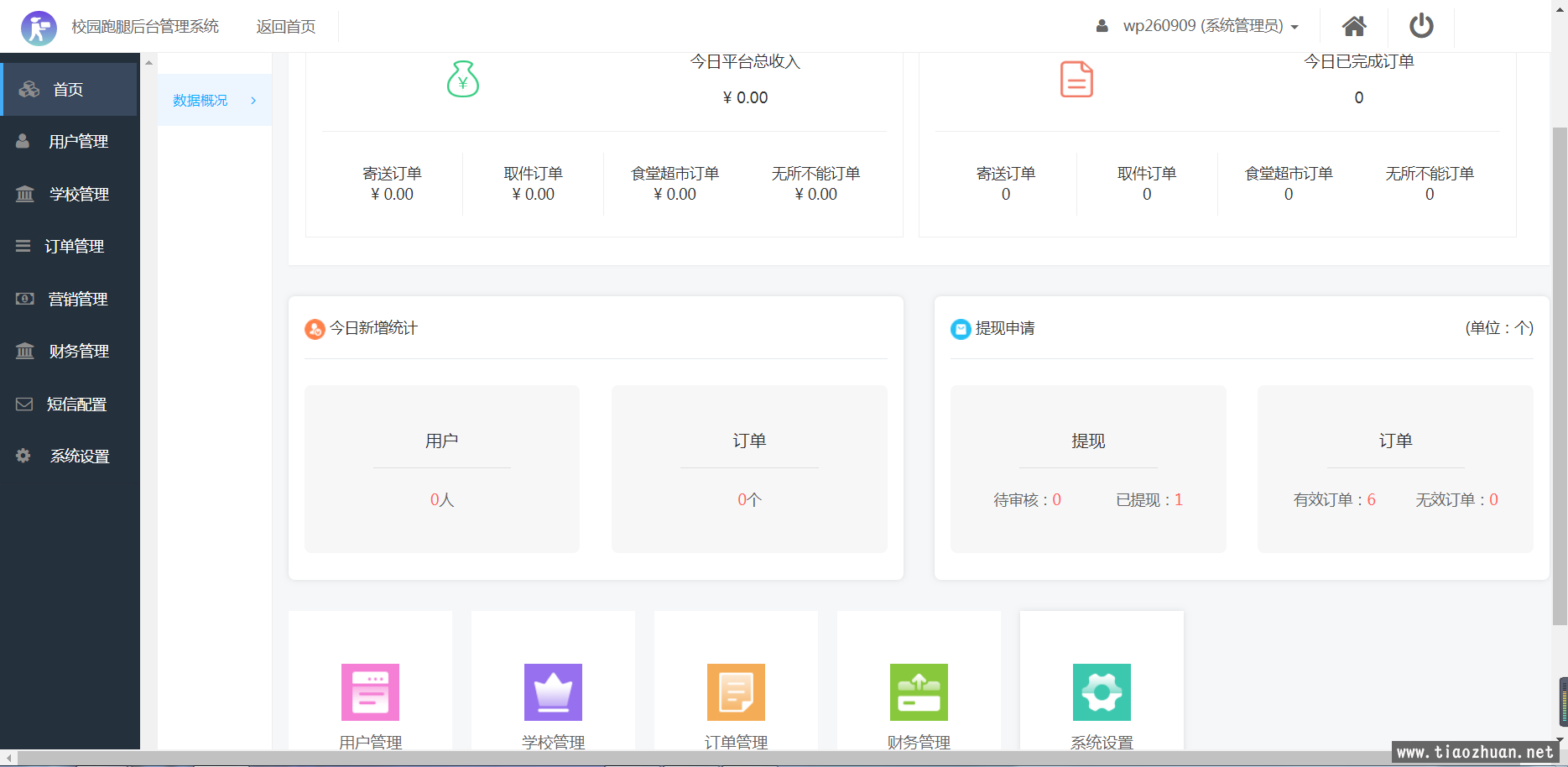
Task: Click the green money bag income icon
Action: [x=463, y=79]
